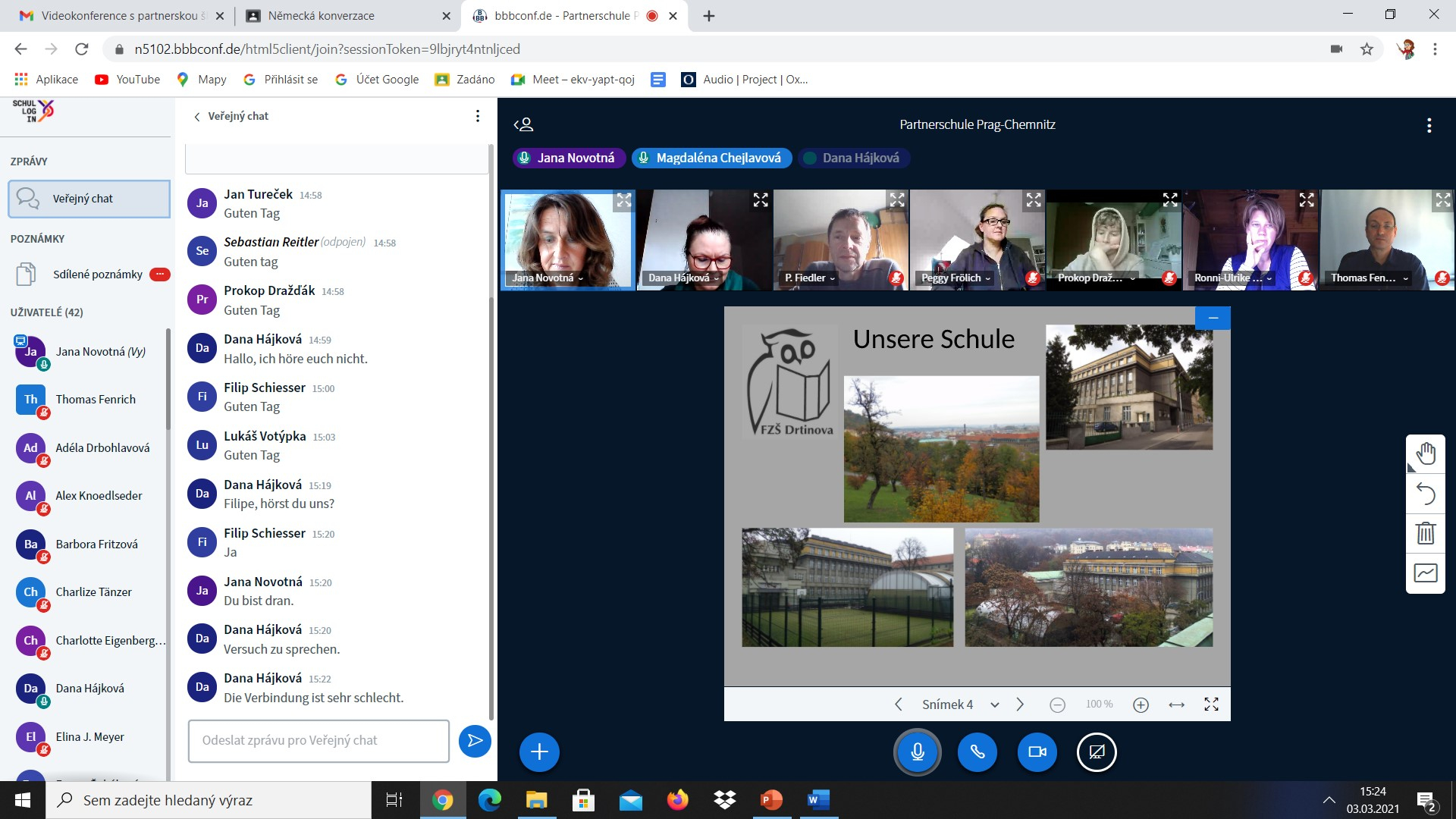Image resolution: width=1456 pixels, height=819 pixels.
Task: Leave audio with the phone button
Action: (x=977, y=752)
